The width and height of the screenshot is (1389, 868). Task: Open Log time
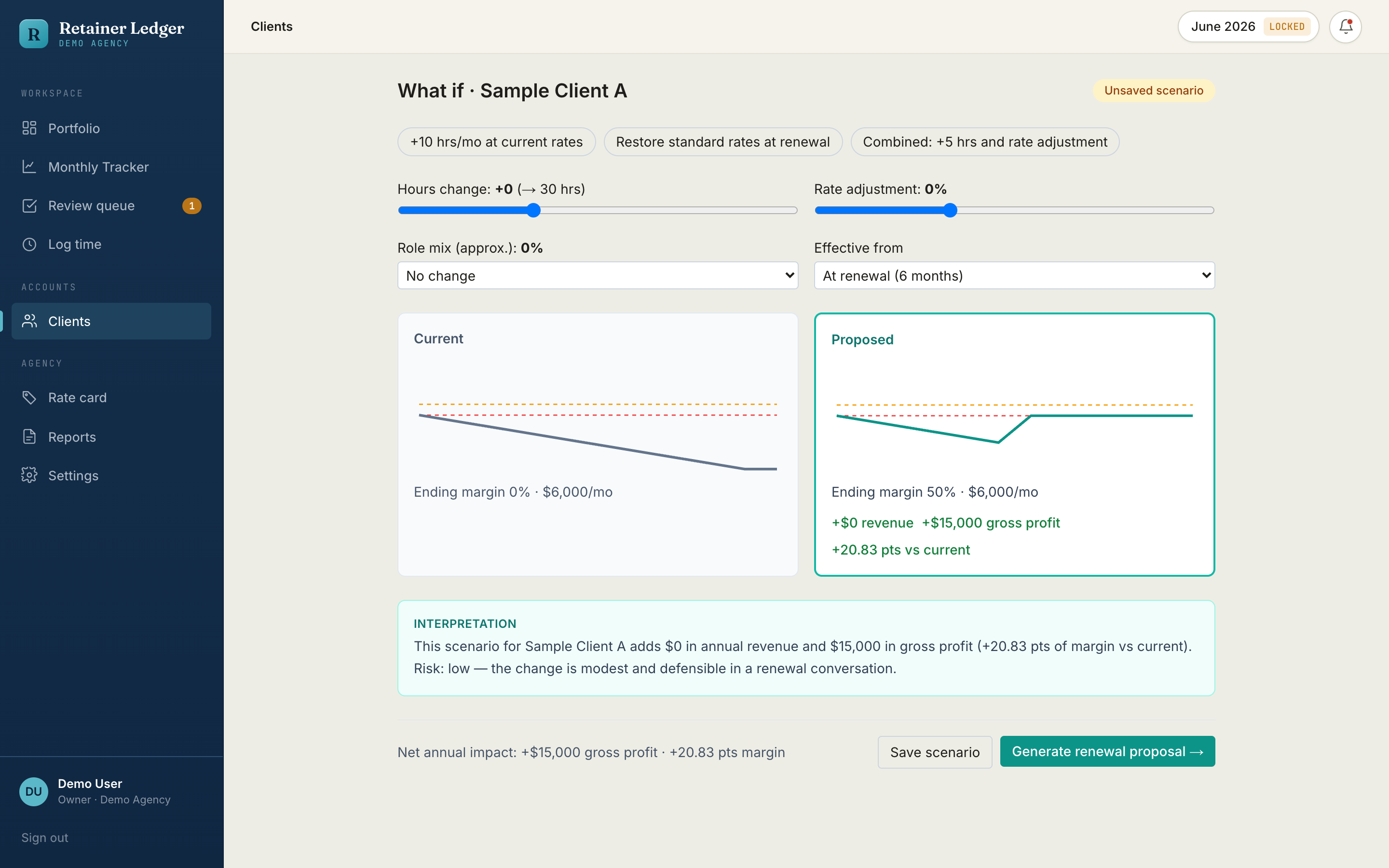coord(111,244)
